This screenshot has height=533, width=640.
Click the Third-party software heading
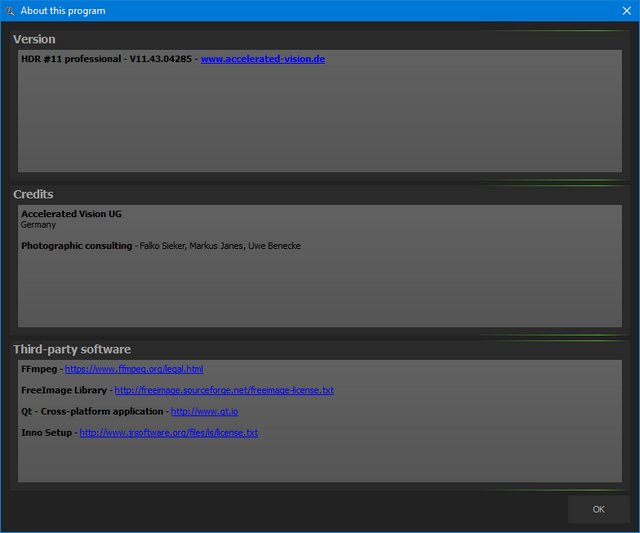[x=72, y=349]
